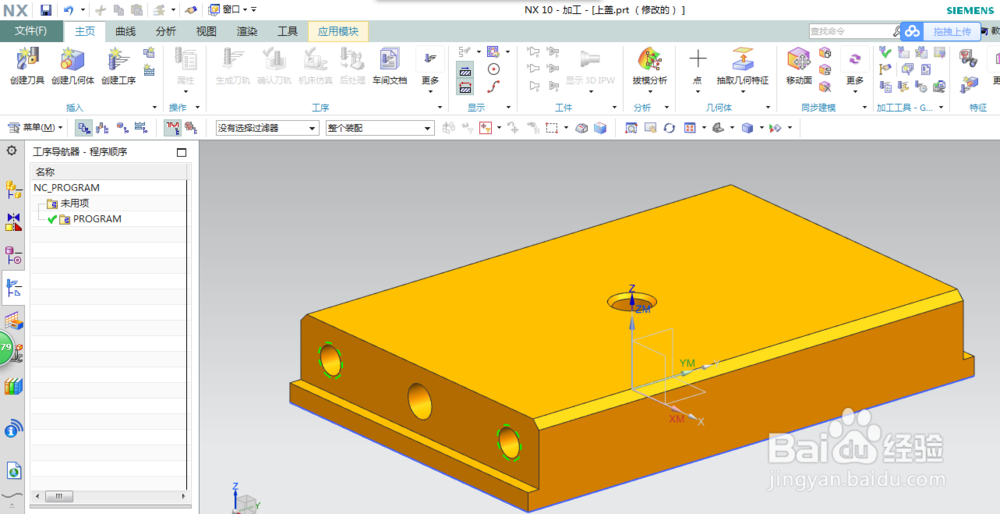Toggle the checkmark beside PROGRAM
The width and height of the screenshot is (1000, 514).
[52, 219]
